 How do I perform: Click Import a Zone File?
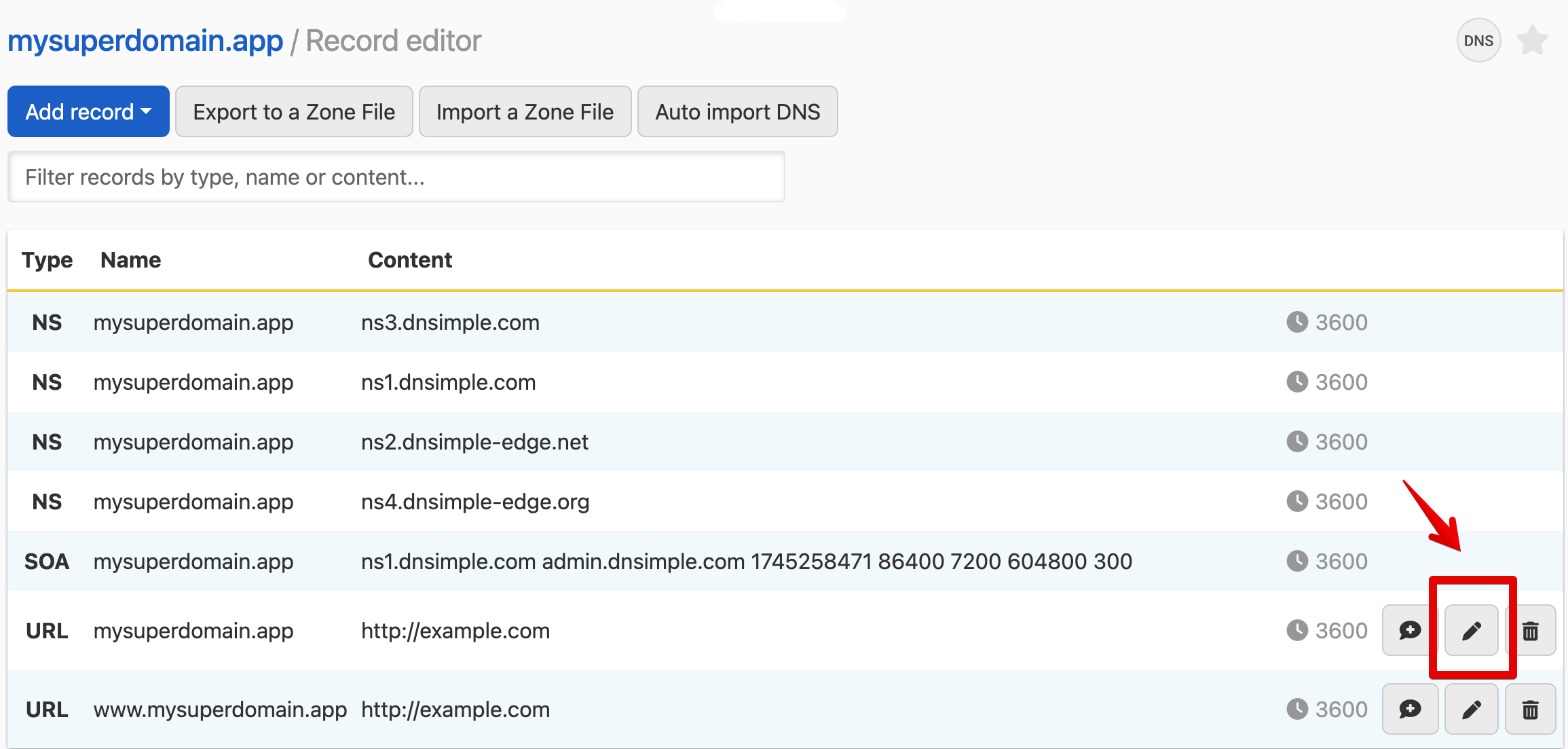click(525, 111)
